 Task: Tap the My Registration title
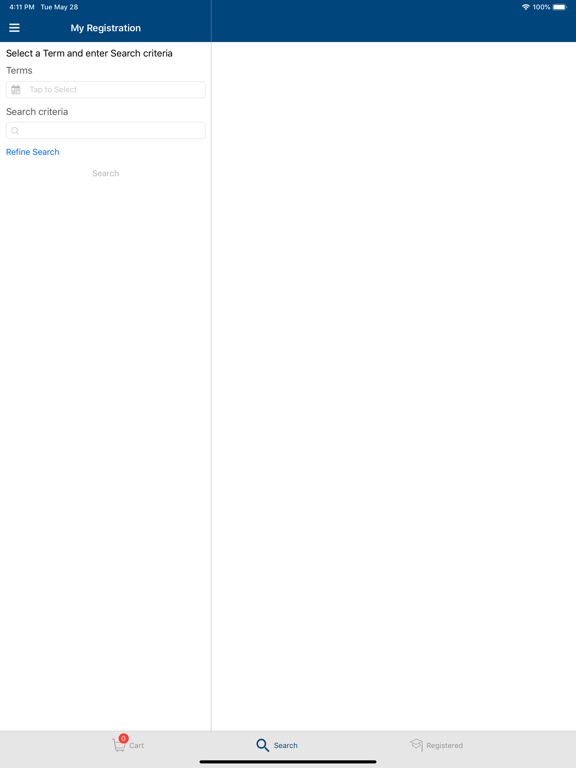(106, 28)
